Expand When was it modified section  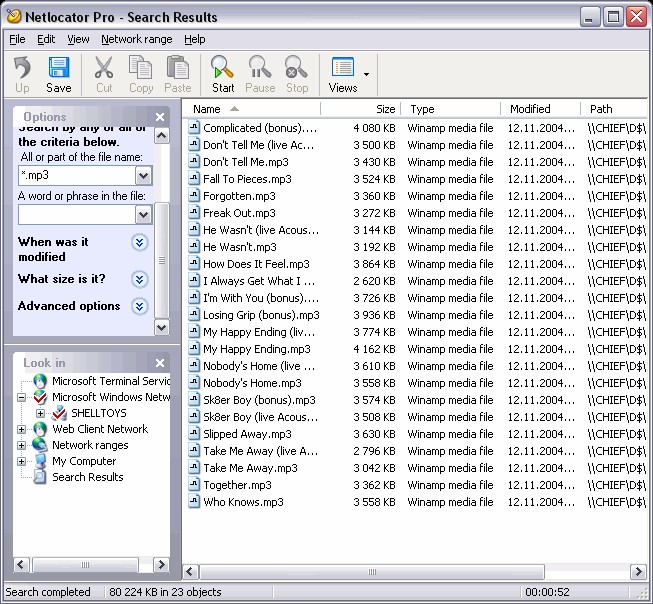(140, 242)
